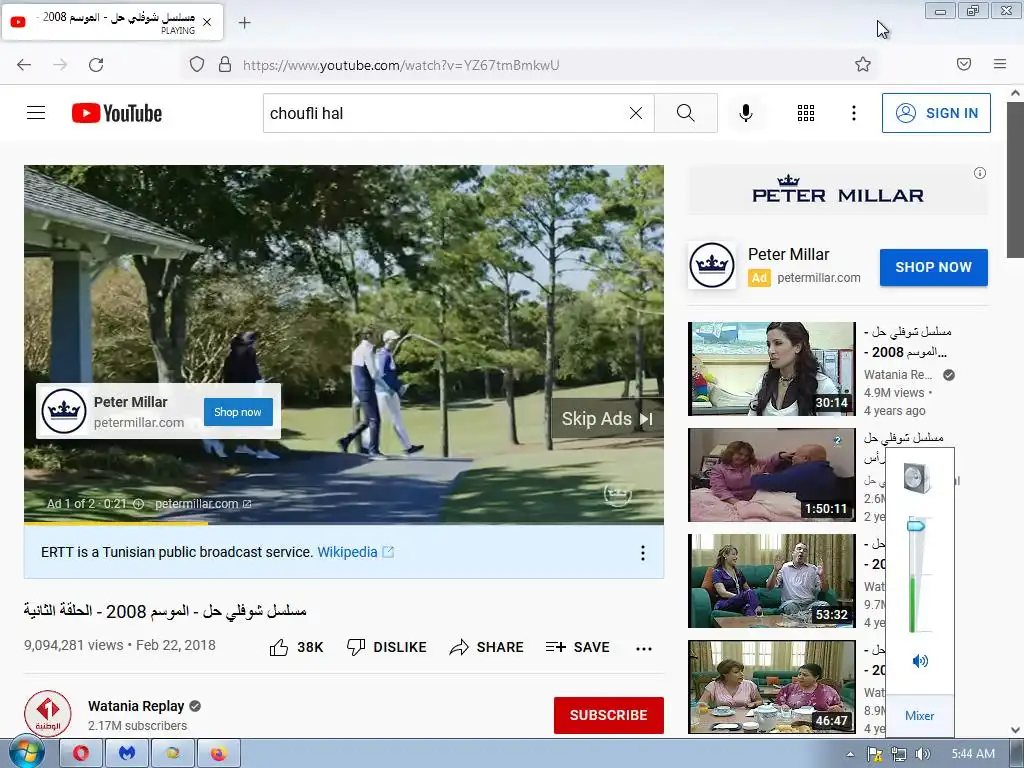Click the Peter Millar crown avatar in sidebar
Viewport: 1024px width, 768px height.
pos(712,265)
